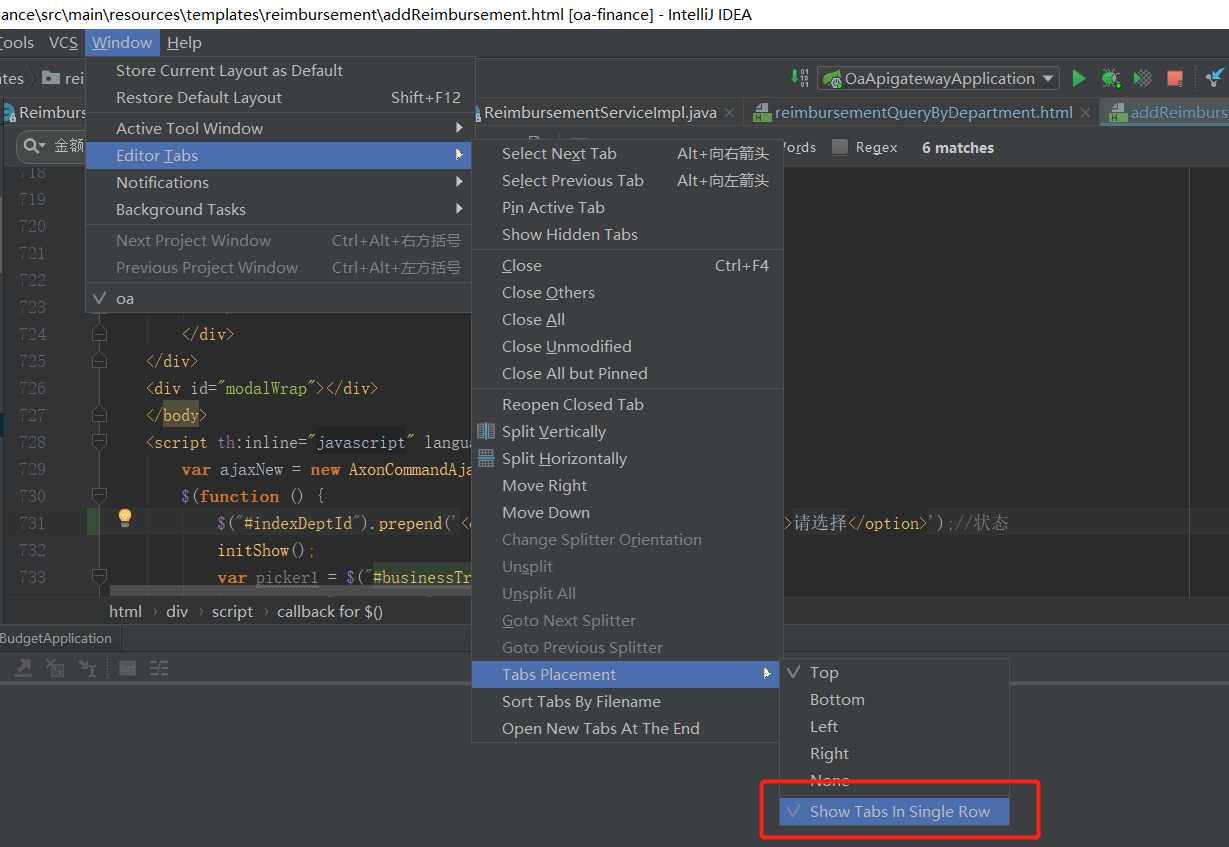Screen dimensions: 1229x847
Task: Click the search magnifier icon in find bar
Action: 34,146
